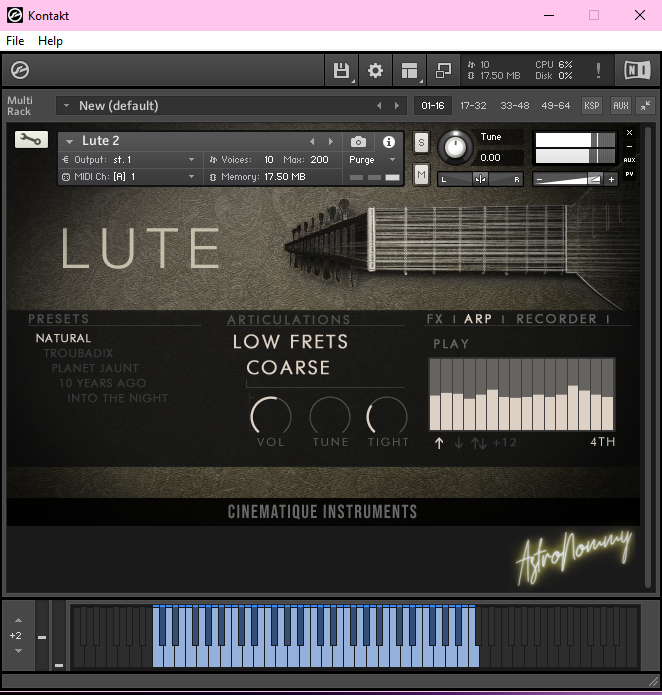The height and width of the screenshot is (695, 662).
Task: Expand the Lute 2 instrument name dropdown
Action: [x=69, y=142]
